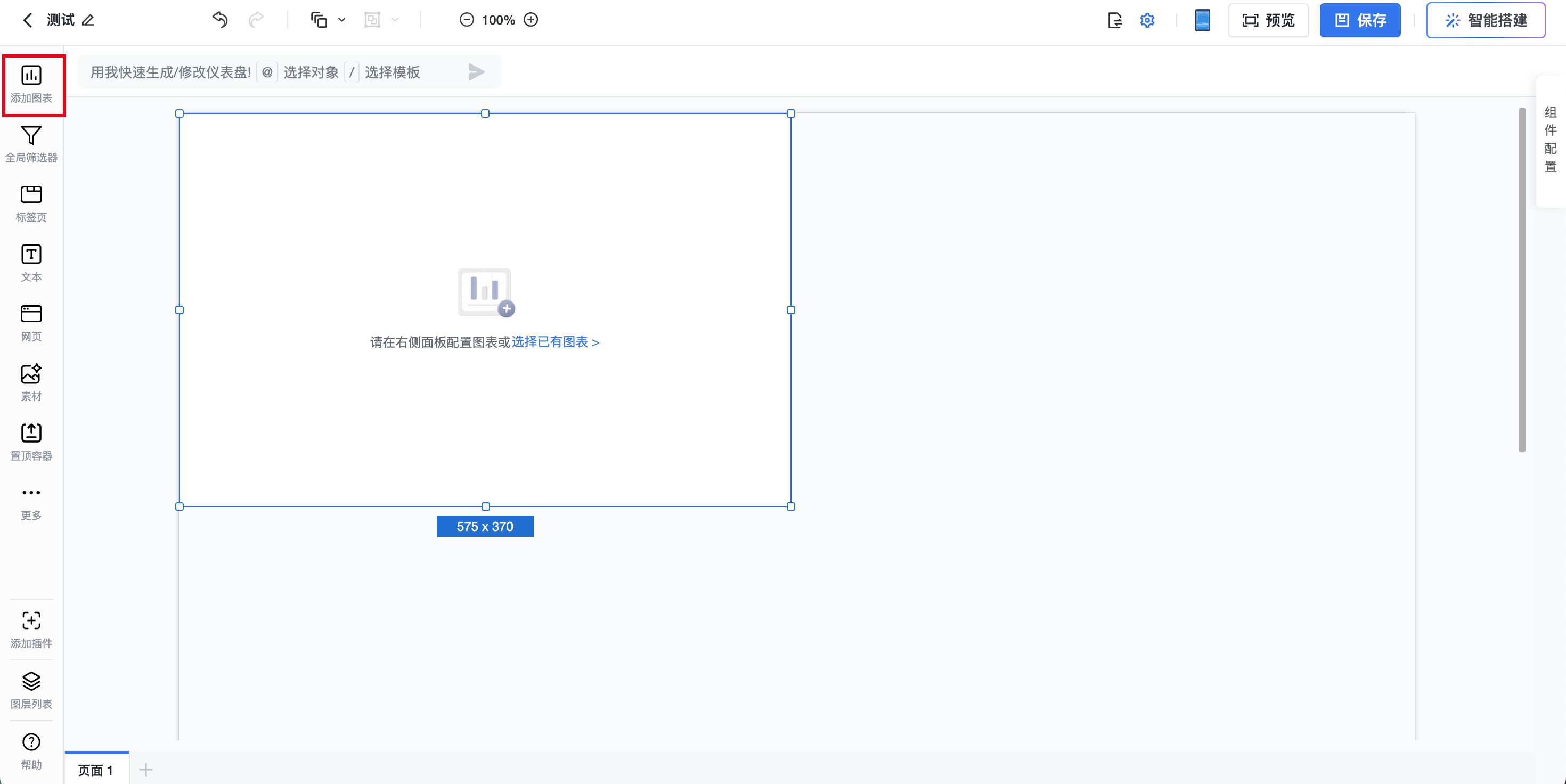The height and width of the screenshot is (784, 1566).
Task: Open the materials (素材) library
Action: point(31,382)
